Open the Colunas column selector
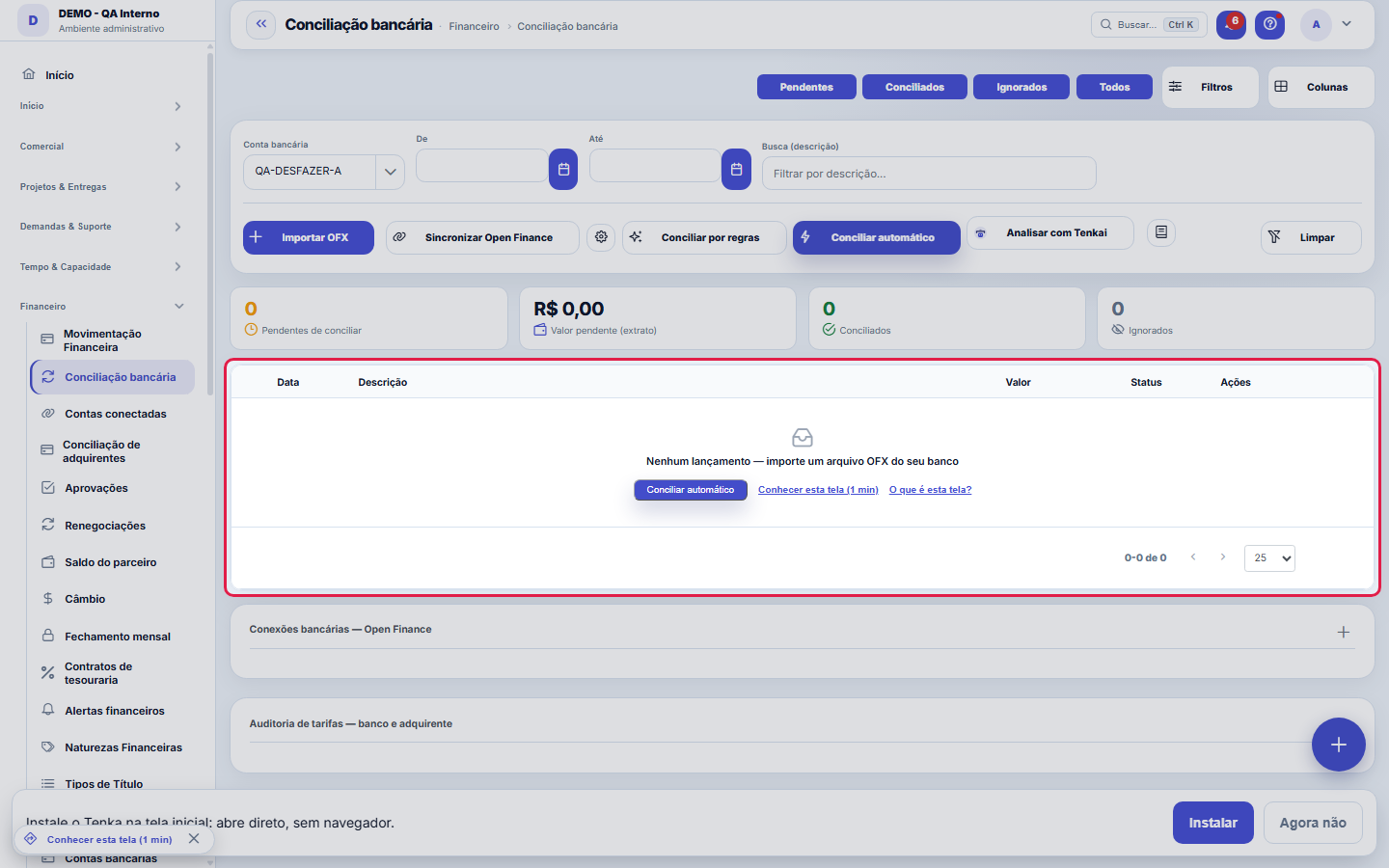 1321,87
